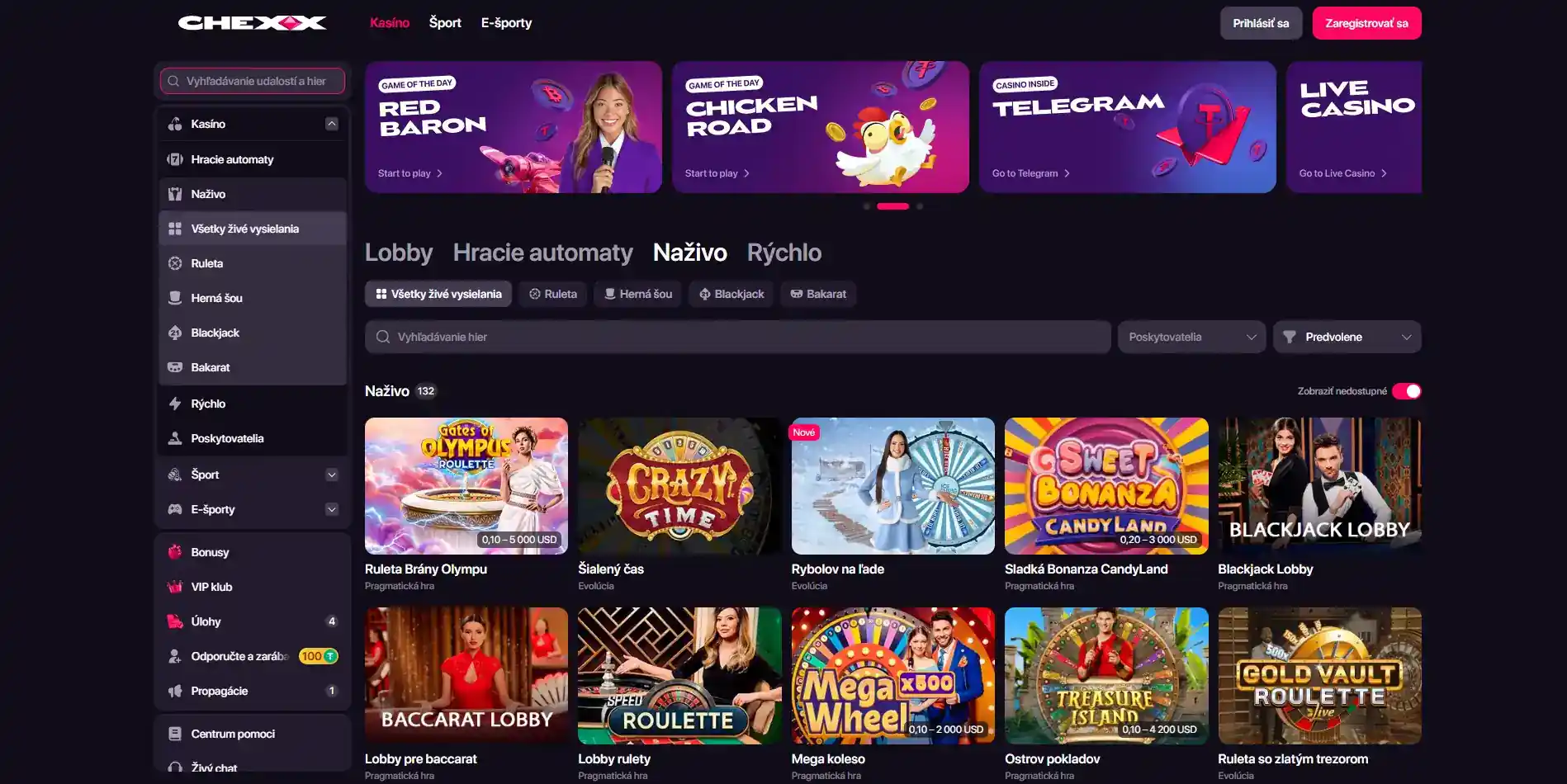Click the CHEXX logo
Viewport: 1567px width, 784px height.
pos(253,23)
